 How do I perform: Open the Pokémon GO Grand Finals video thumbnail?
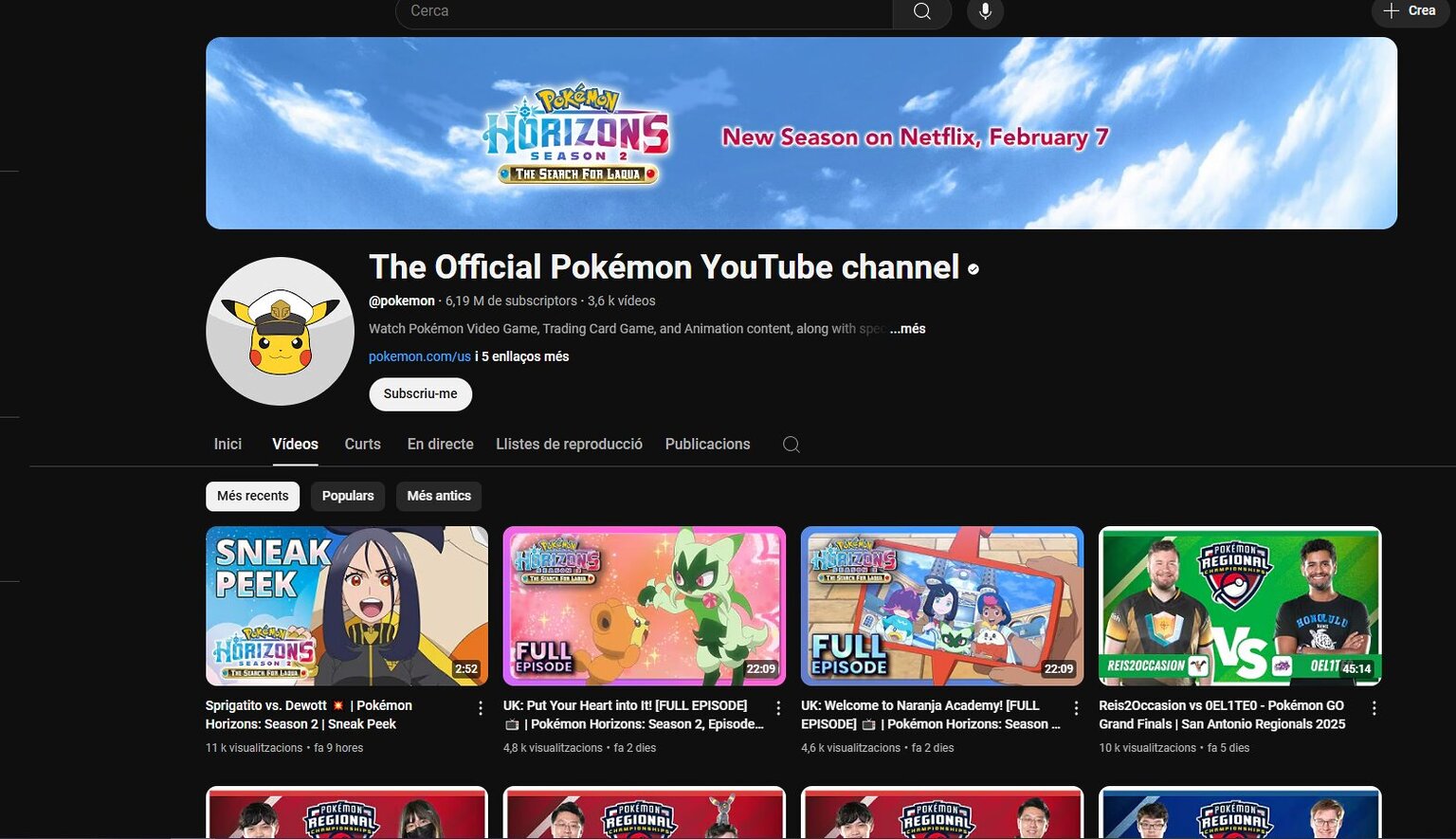point(1239,605)
